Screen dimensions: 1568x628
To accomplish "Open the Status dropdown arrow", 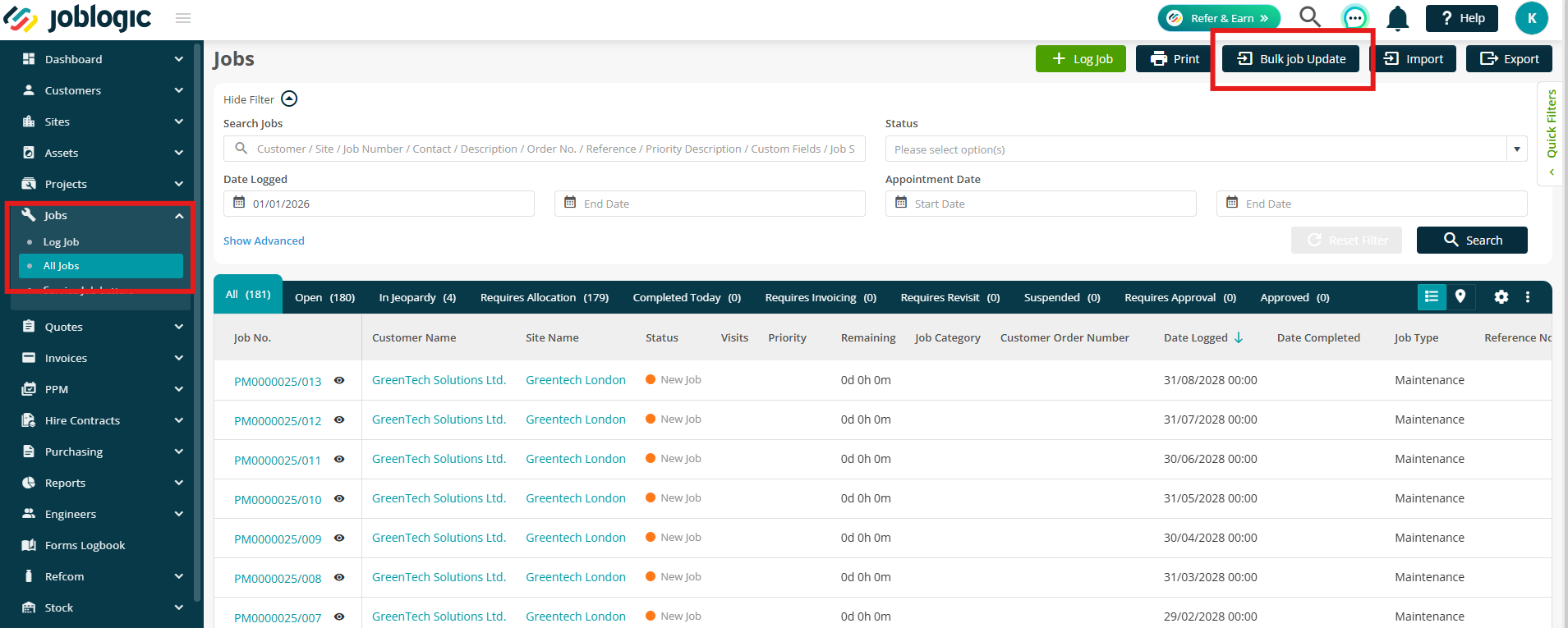I will click(1517, 149).
